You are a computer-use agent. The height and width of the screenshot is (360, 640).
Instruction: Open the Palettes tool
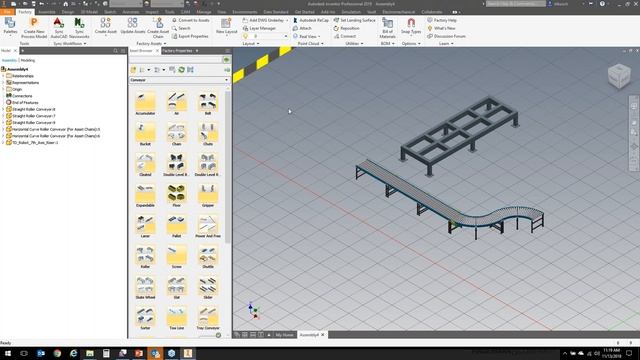click(x=10, y=27)
